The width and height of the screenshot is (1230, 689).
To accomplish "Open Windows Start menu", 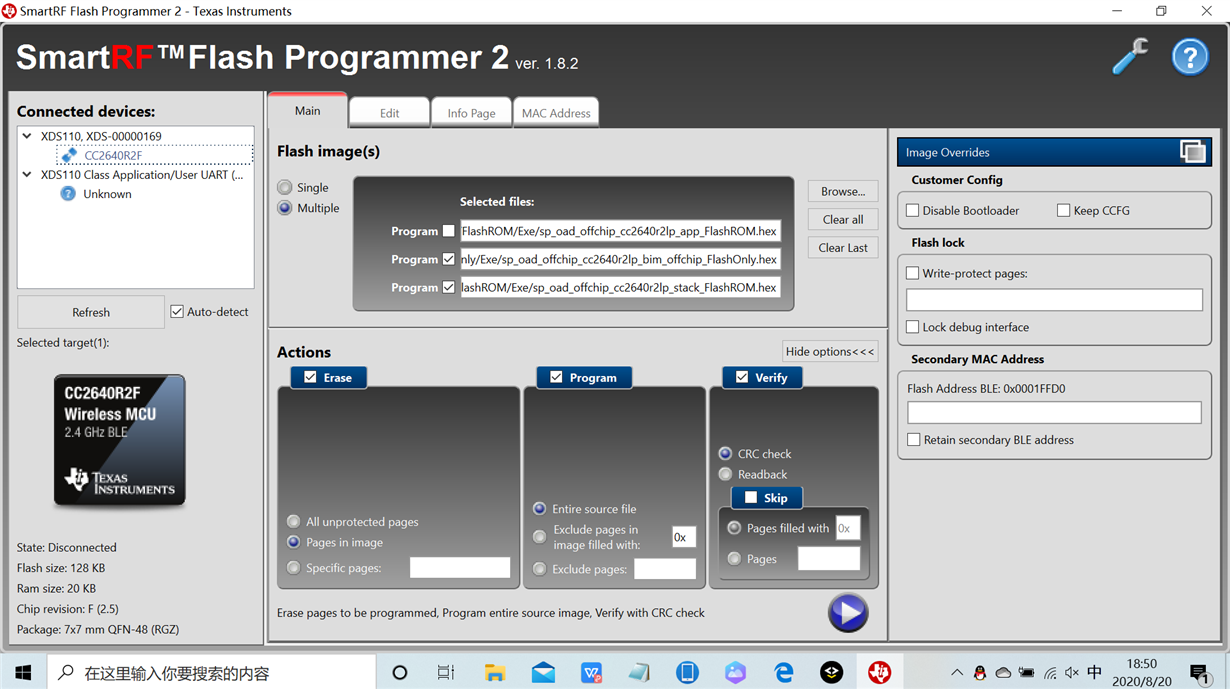I will (x=23, y=673).
